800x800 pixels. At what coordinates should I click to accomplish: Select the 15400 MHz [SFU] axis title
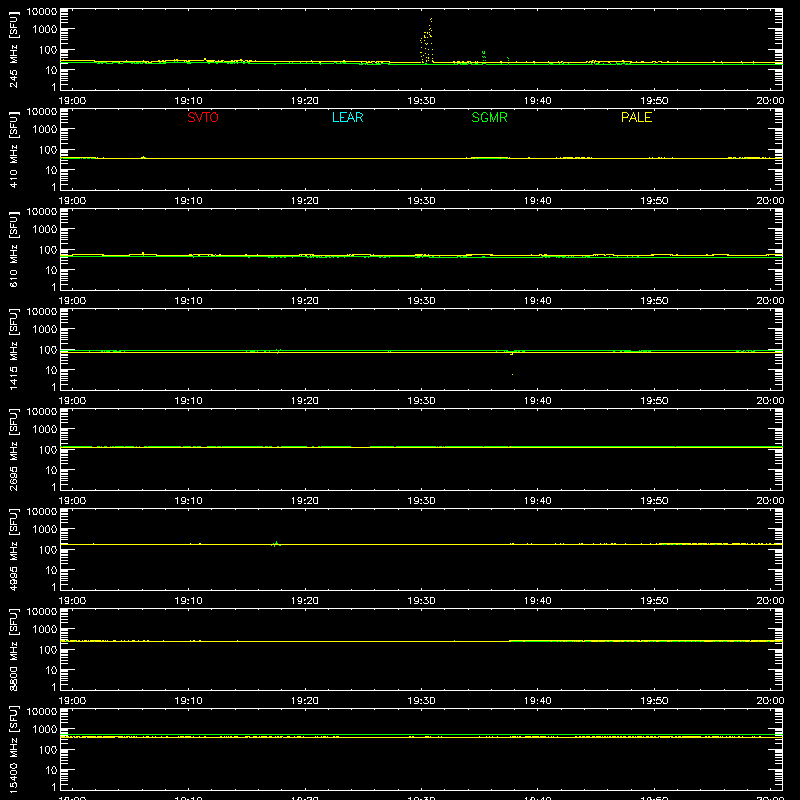click(14, 749)
